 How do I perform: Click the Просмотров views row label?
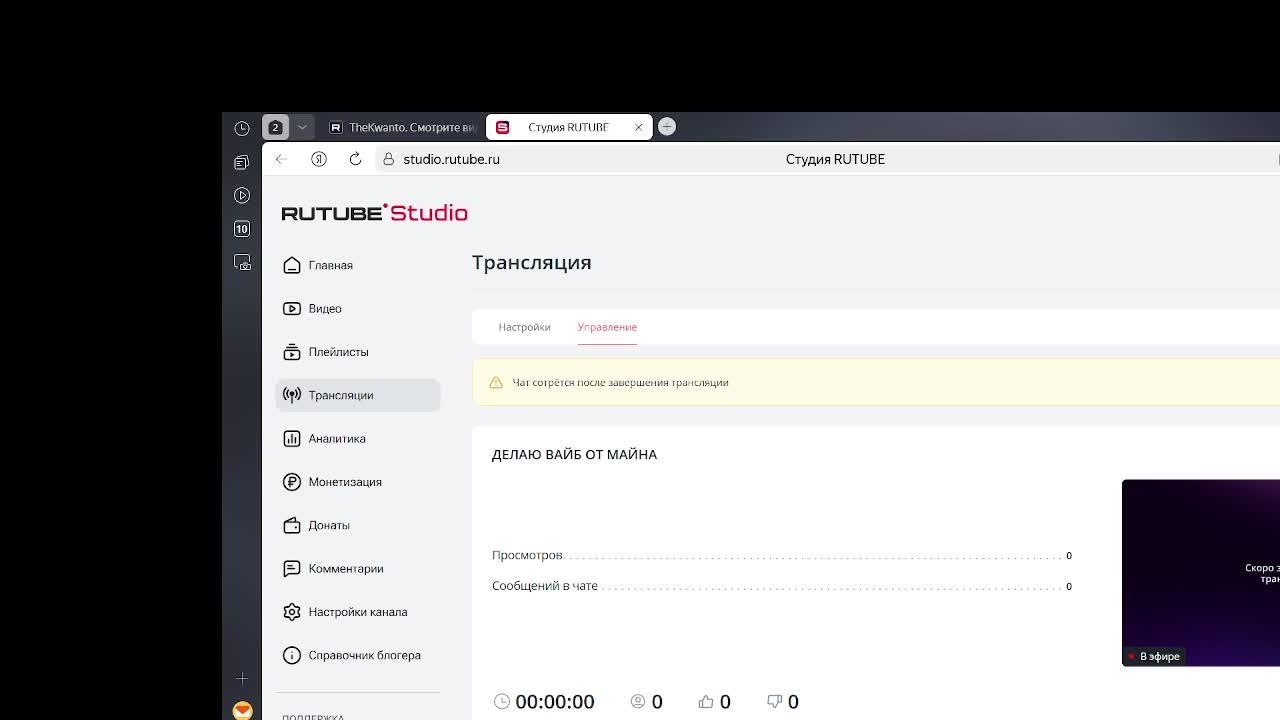pyautogui.click(x=527, y=555)
